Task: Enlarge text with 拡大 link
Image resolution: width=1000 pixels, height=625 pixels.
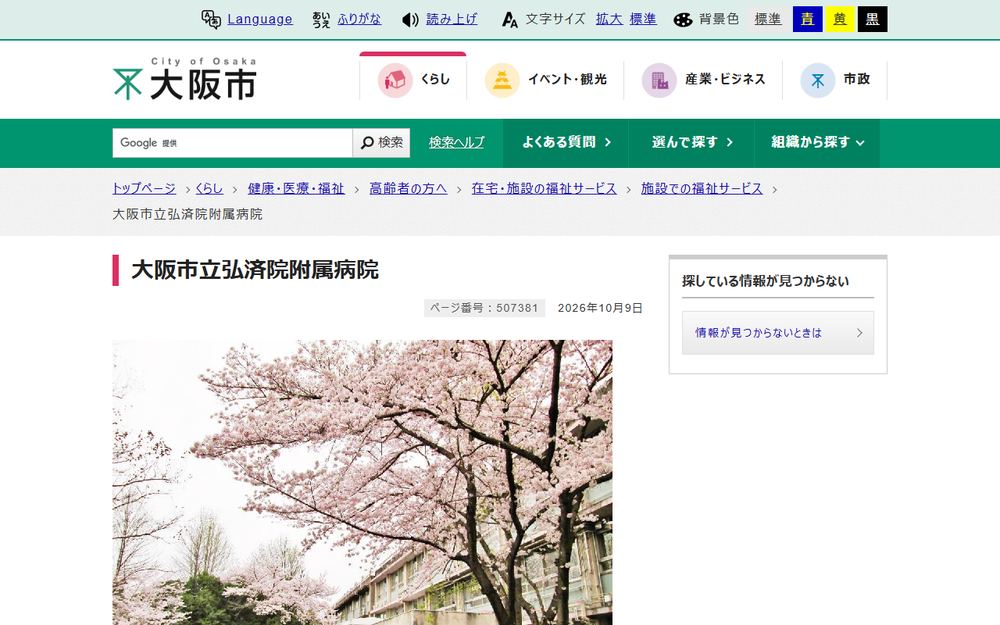Action: coord(609,19)
